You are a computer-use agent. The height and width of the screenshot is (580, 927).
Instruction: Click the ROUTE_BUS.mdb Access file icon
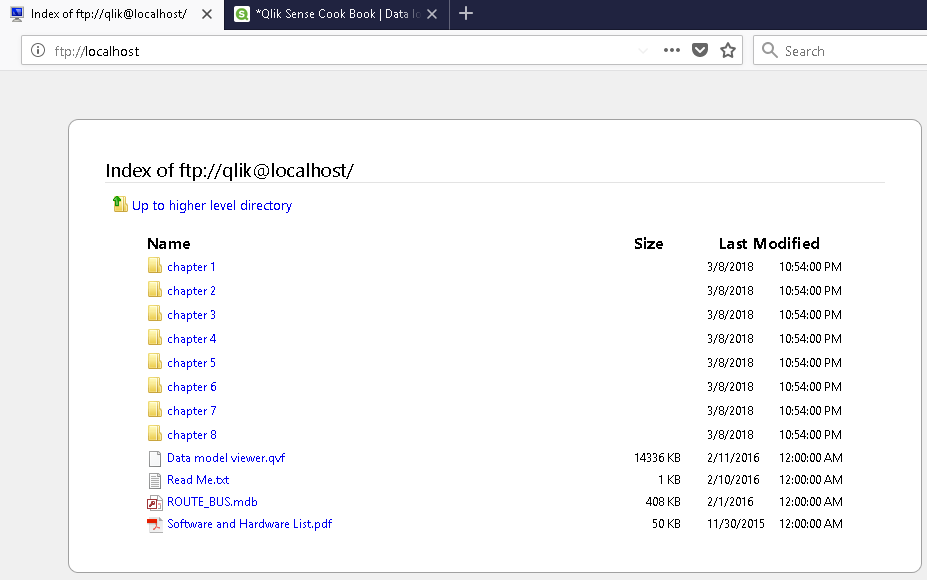[x=154, y=503]
